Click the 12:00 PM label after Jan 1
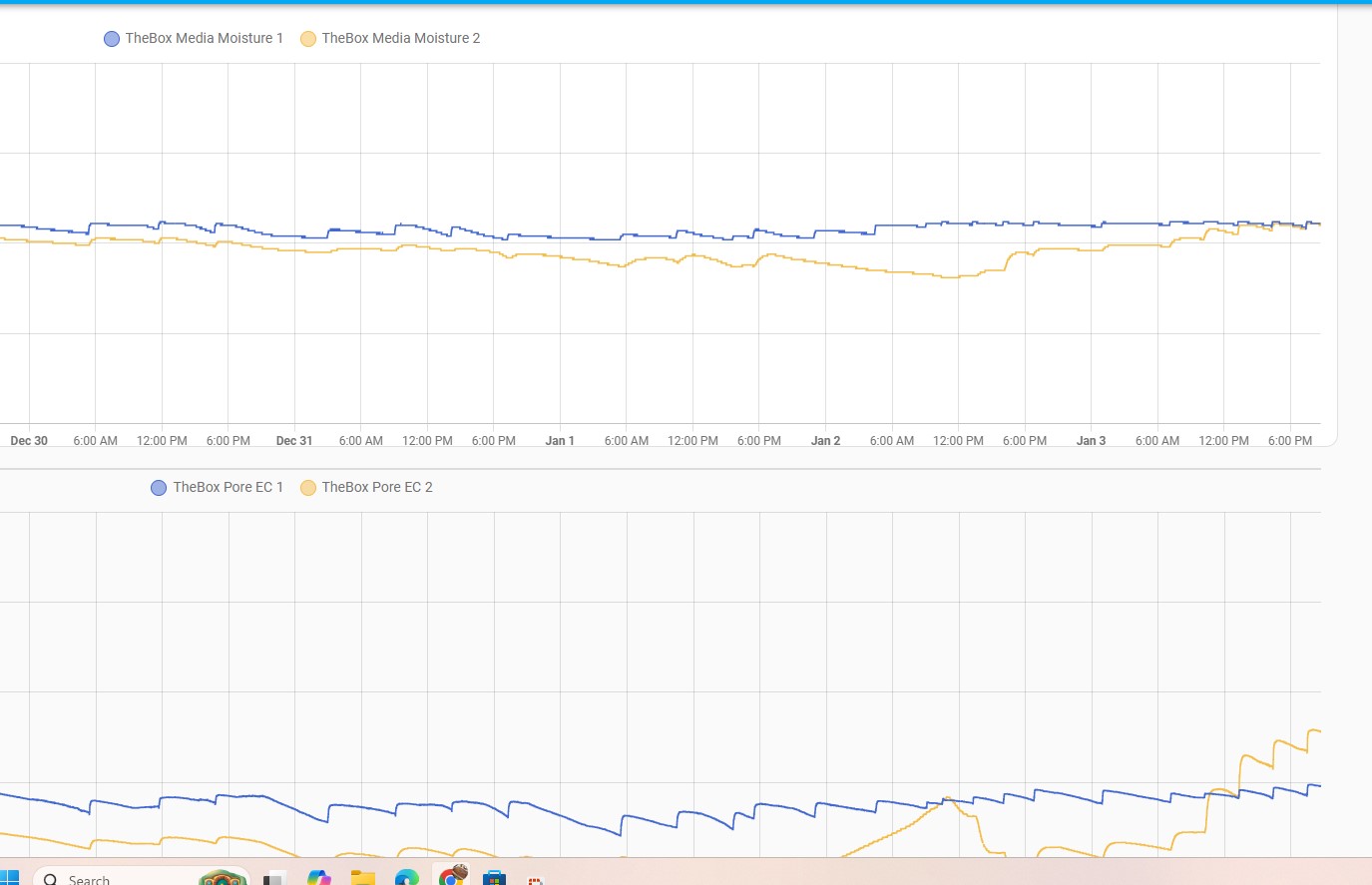1372x885 pixels. [x=692, y=440]
